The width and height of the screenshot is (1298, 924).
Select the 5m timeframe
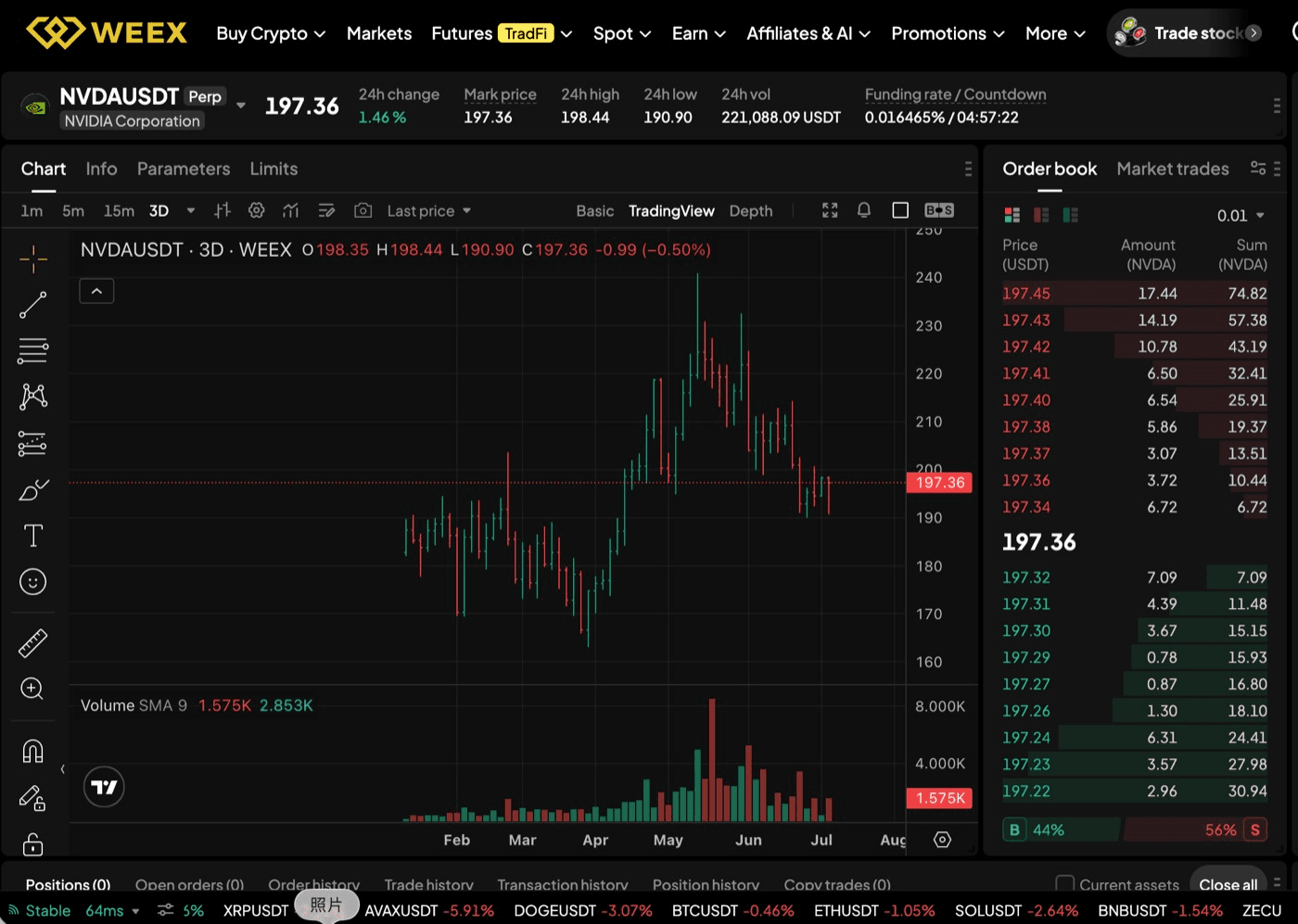[x=73, y=210]
